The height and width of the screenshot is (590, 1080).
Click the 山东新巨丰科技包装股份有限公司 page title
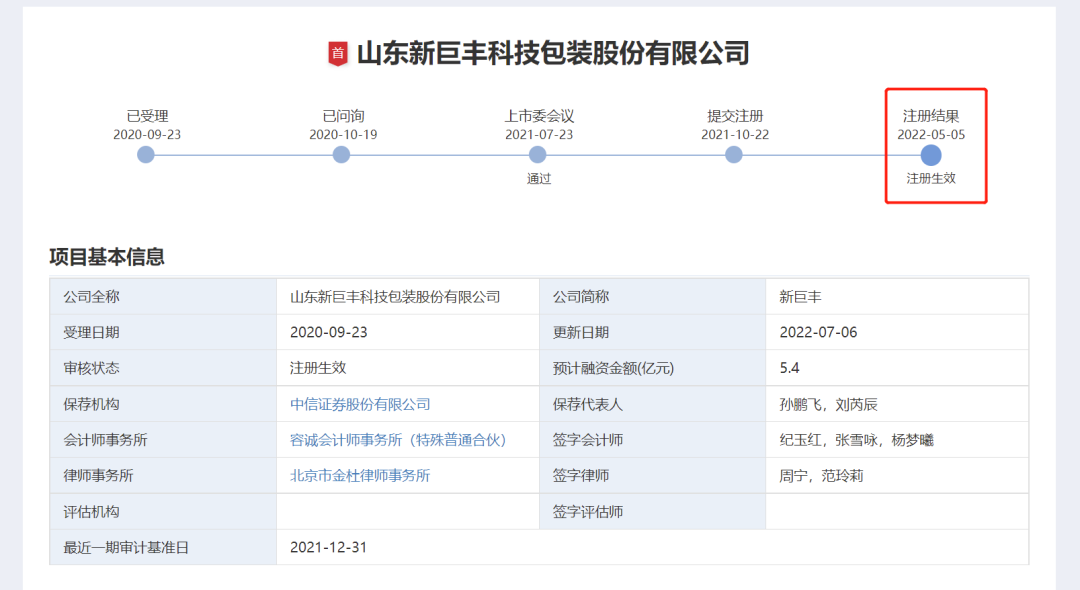(553, 53)
